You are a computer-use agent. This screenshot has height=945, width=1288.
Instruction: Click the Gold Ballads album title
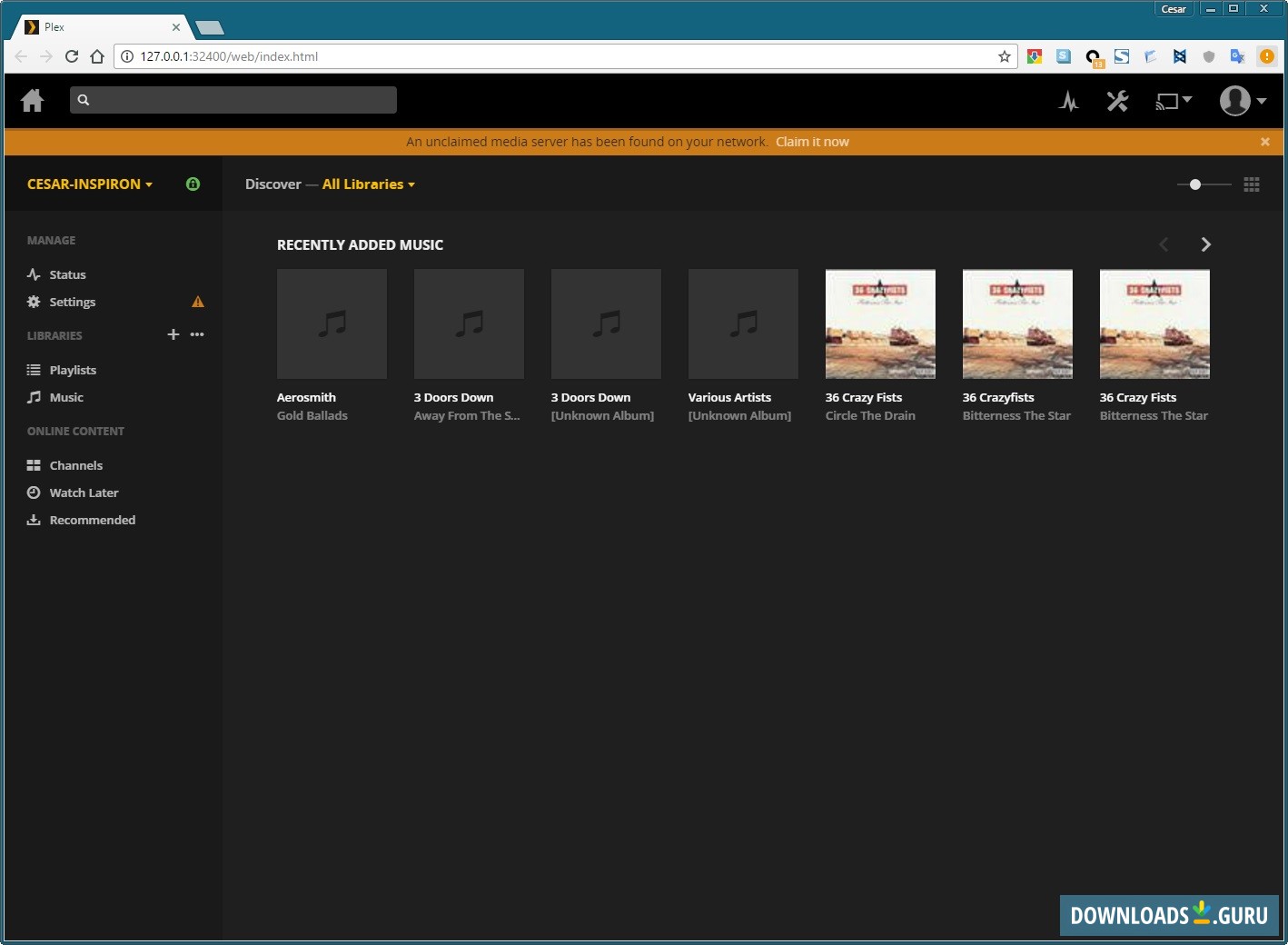pos(312,415)
